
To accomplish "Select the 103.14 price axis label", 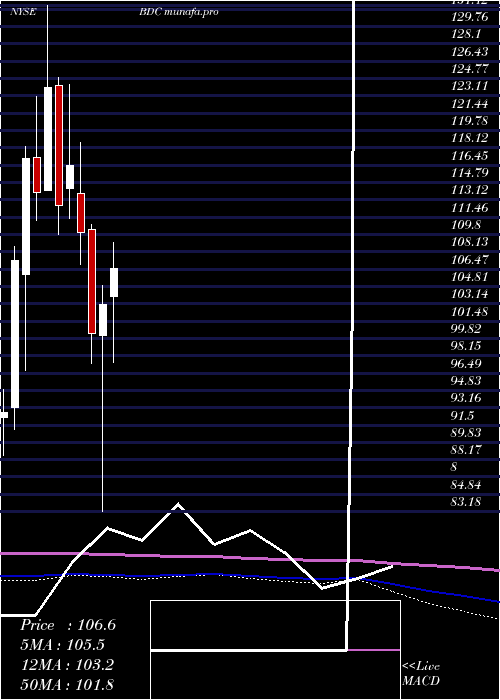I will [469, 294].
